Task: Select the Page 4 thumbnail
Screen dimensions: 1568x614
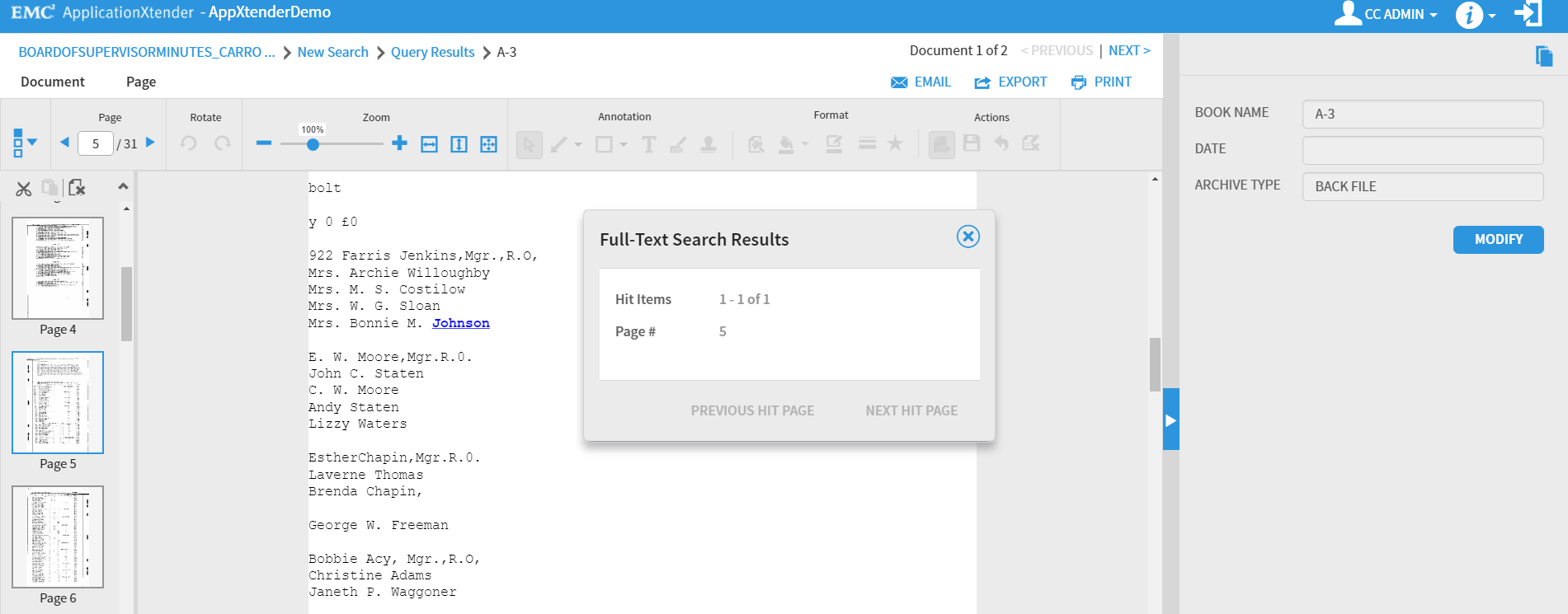Action: (58, 268)
